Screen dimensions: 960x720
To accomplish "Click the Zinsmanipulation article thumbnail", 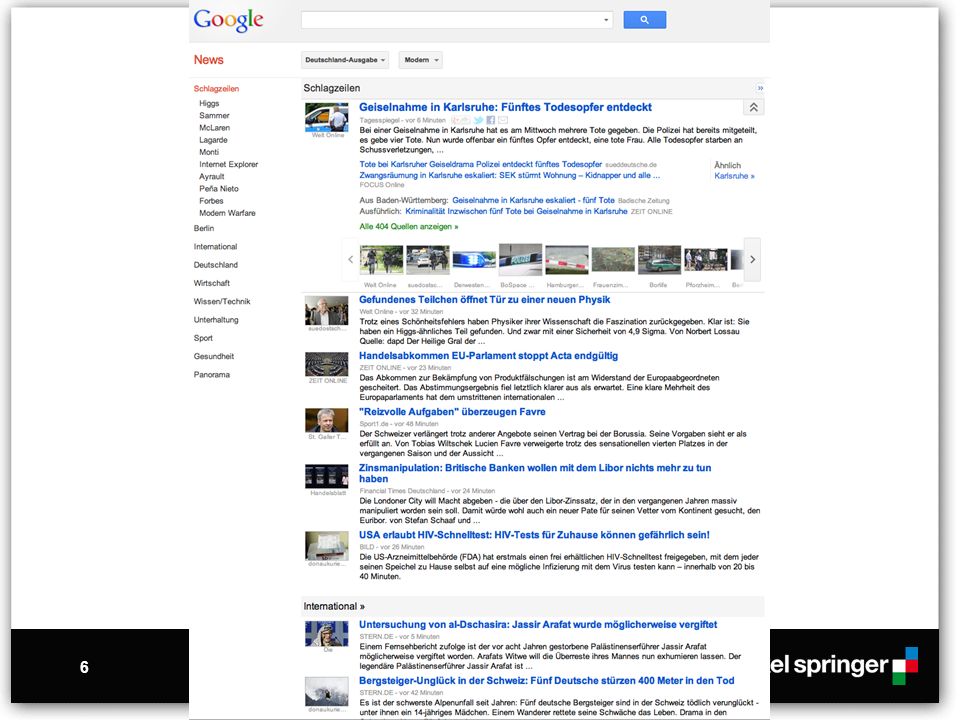I will click(x=326, y=477).
